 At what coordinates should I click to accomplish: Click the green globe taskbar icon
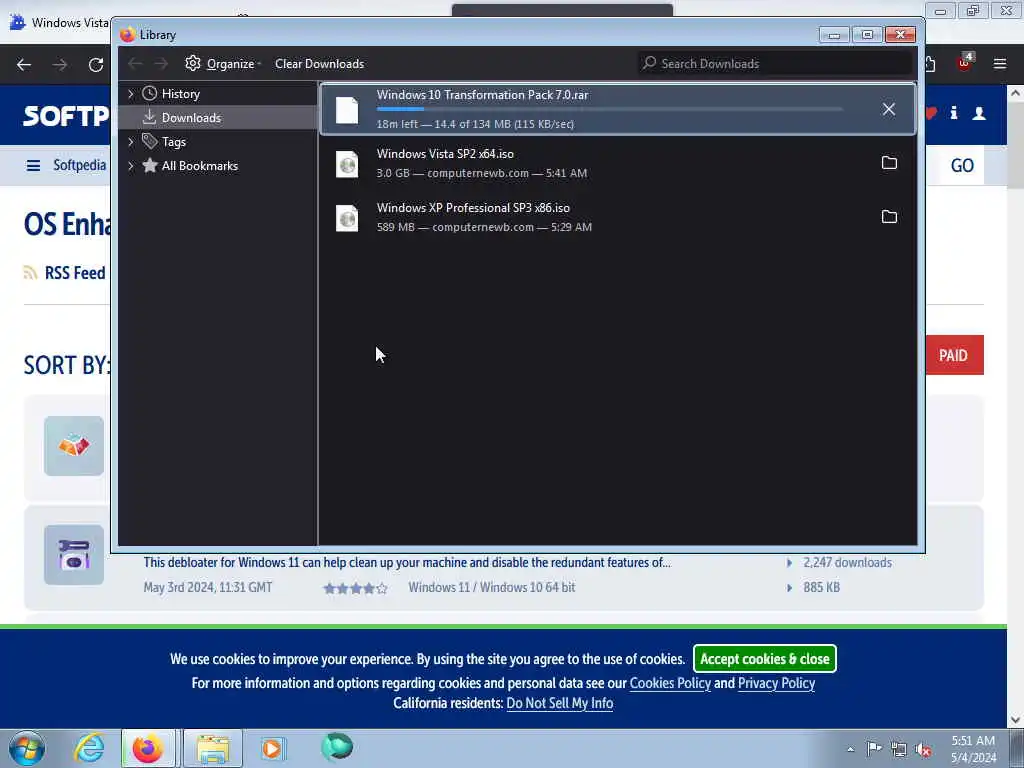point(337,747)
